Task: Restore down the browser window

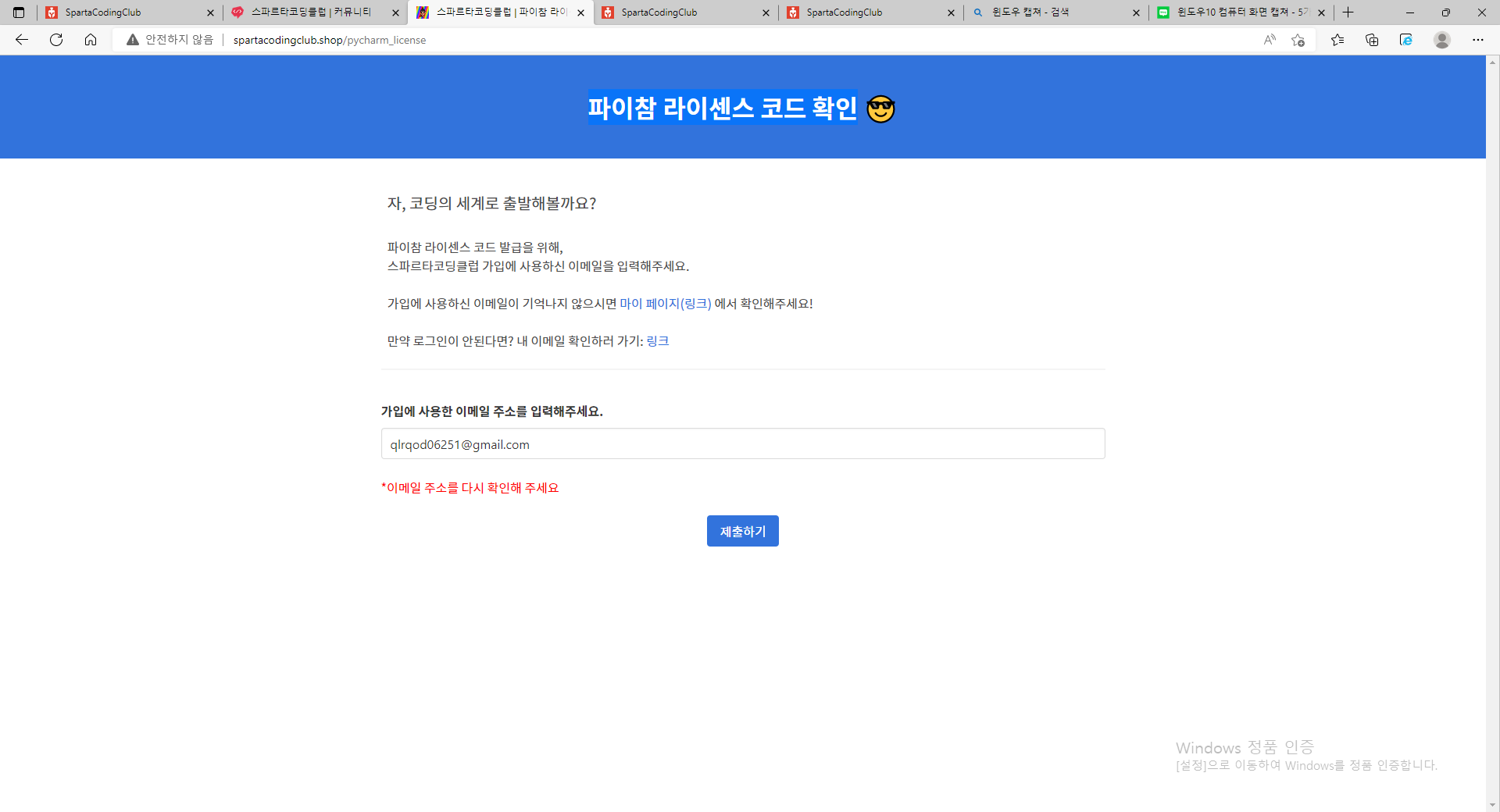Action: pos(1446,12)
